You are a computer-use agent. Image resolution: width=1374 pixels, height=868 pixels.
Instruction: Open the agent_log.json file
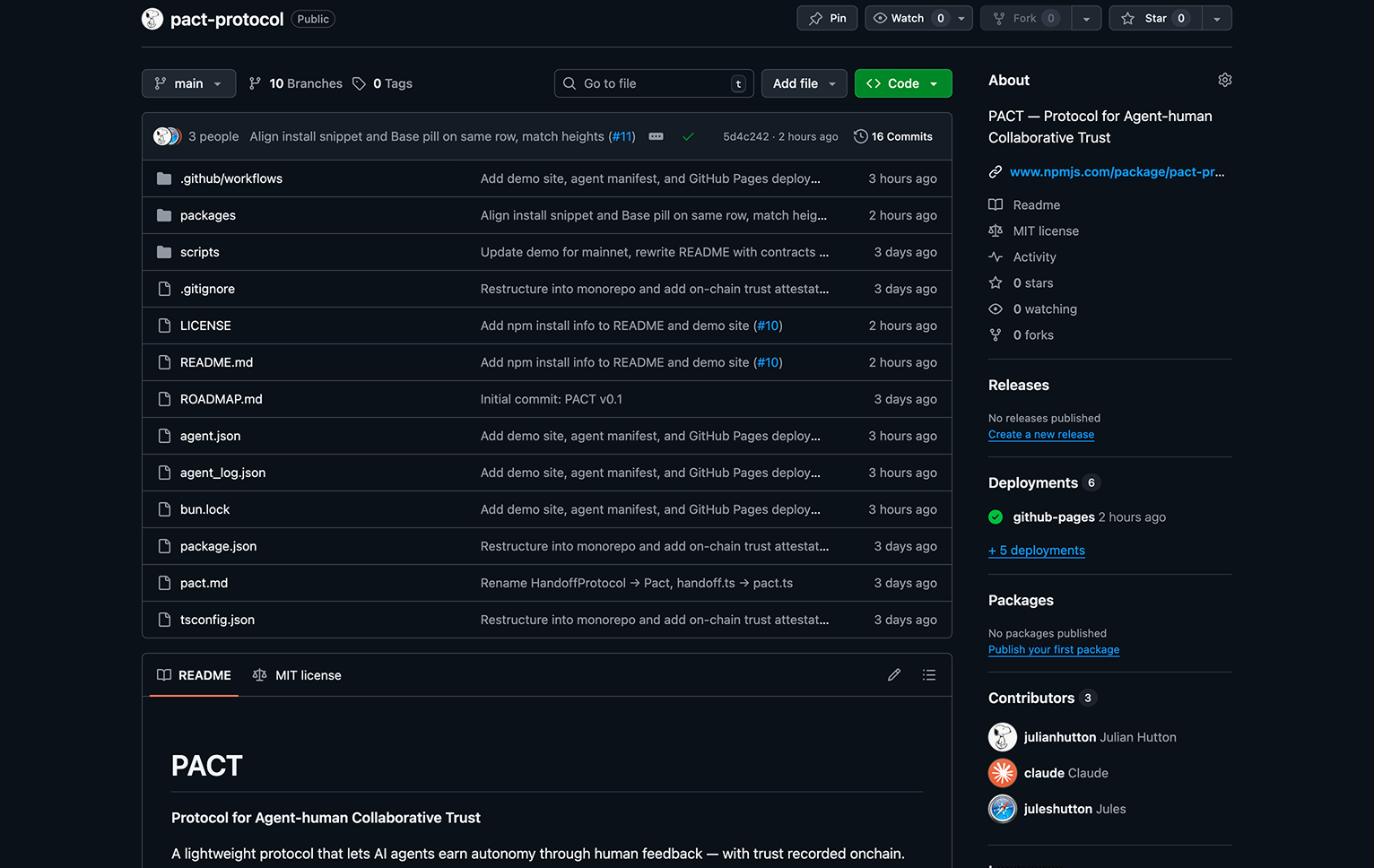[x=222, y=473]
